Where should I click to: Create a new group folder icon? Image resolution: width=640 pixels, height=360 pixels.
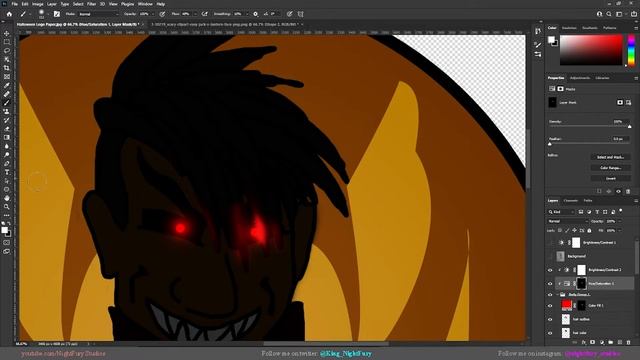[x=611, y=342]
